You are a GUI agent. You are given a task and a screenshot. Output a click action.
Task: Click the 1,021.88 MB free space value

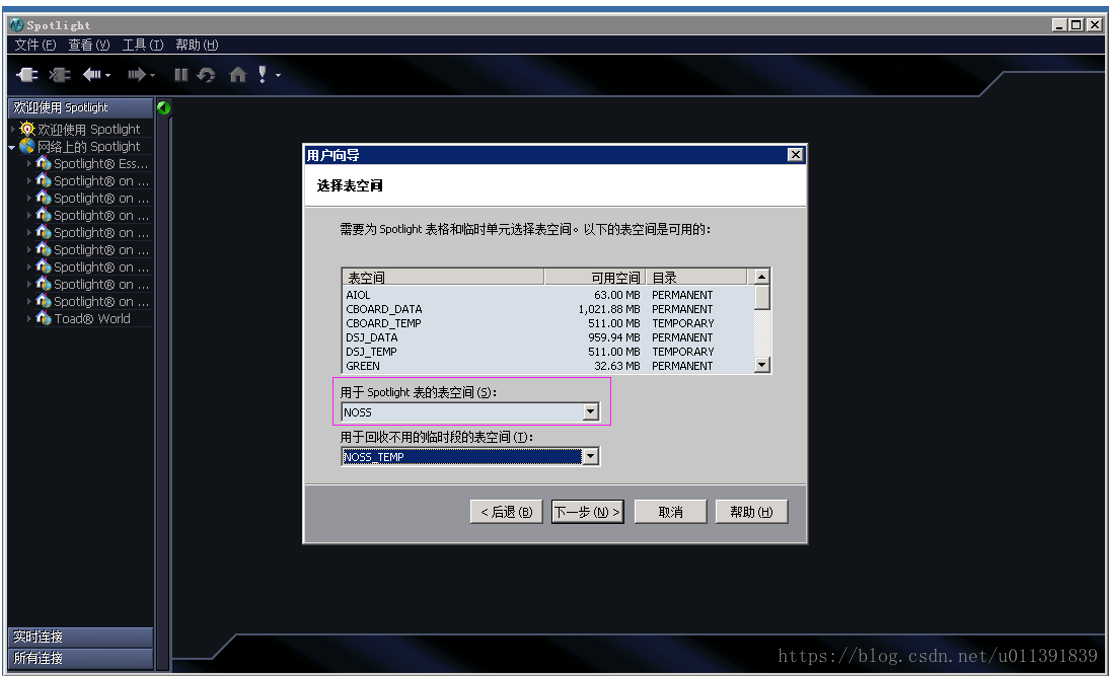[609, 309]
